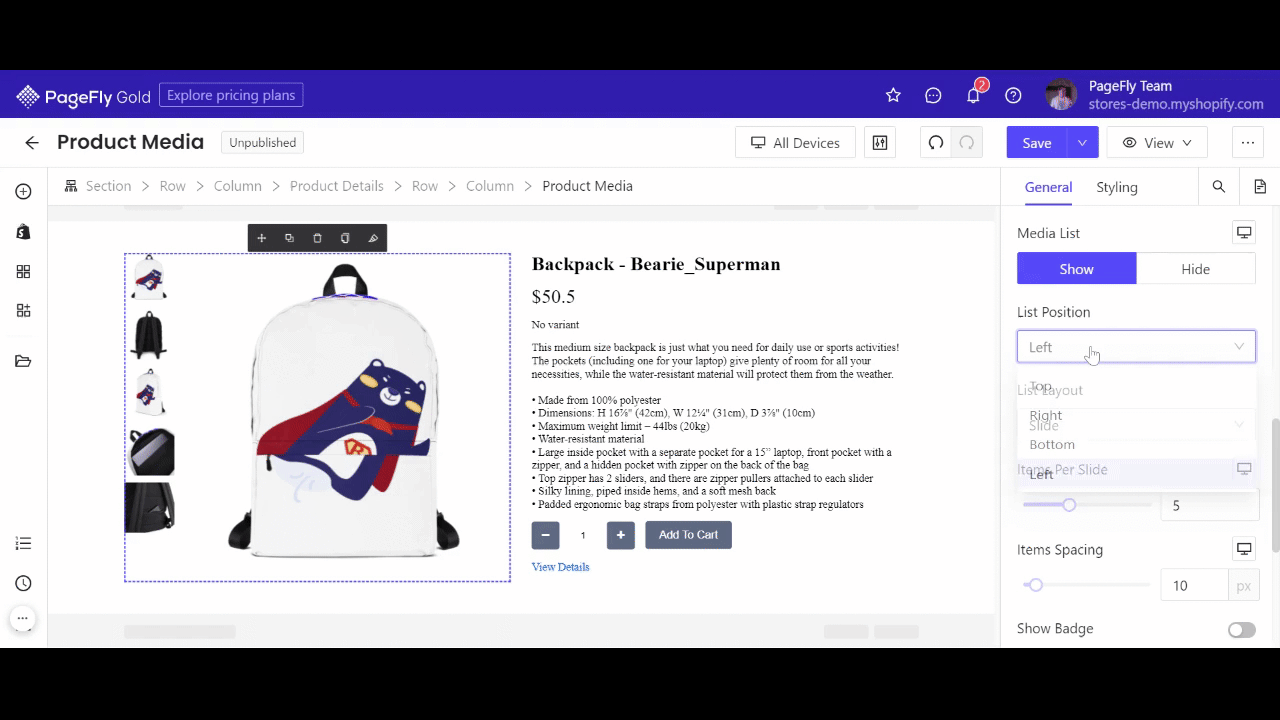The height and width of the screenshot is (720, 1280).
Task: Toggle device icon beside Items Spacing
Action: click(x=1244, y=549)
